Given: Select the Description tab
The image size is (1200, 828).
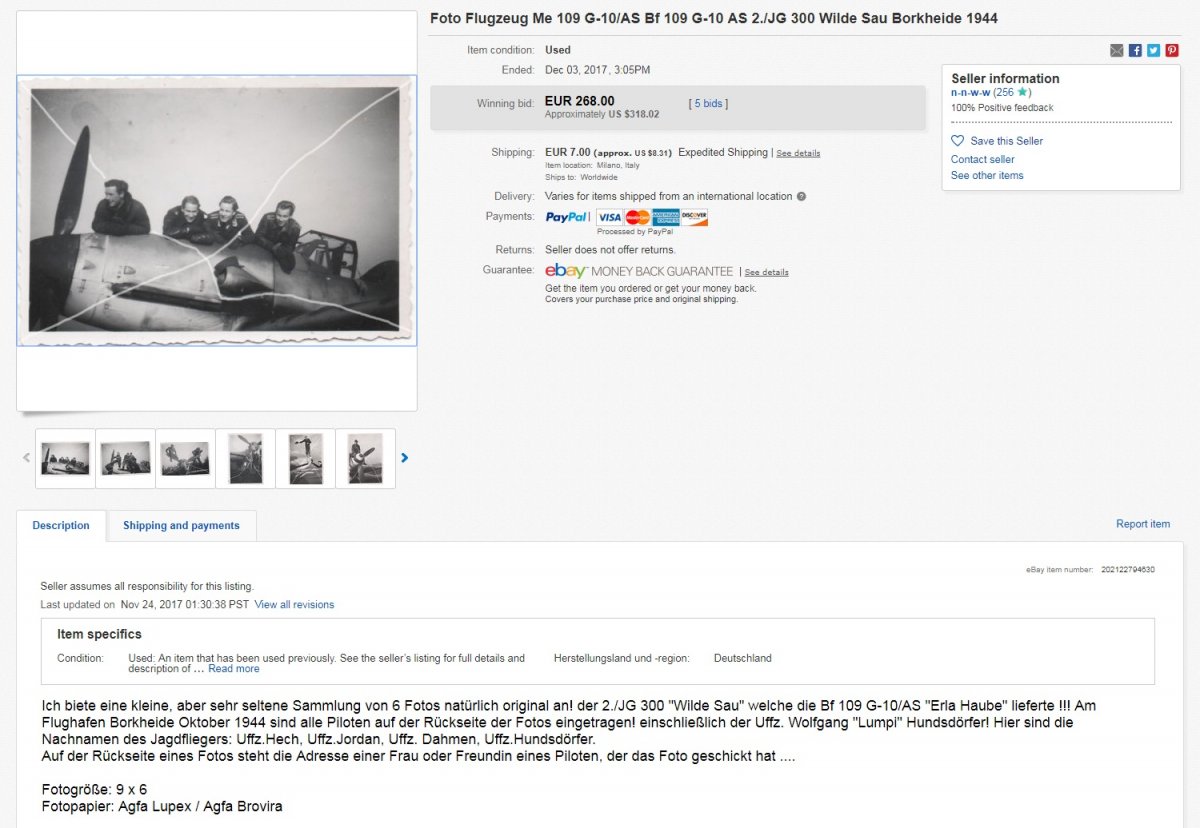Looking at the screenshot, I should (x=61, y=526).
